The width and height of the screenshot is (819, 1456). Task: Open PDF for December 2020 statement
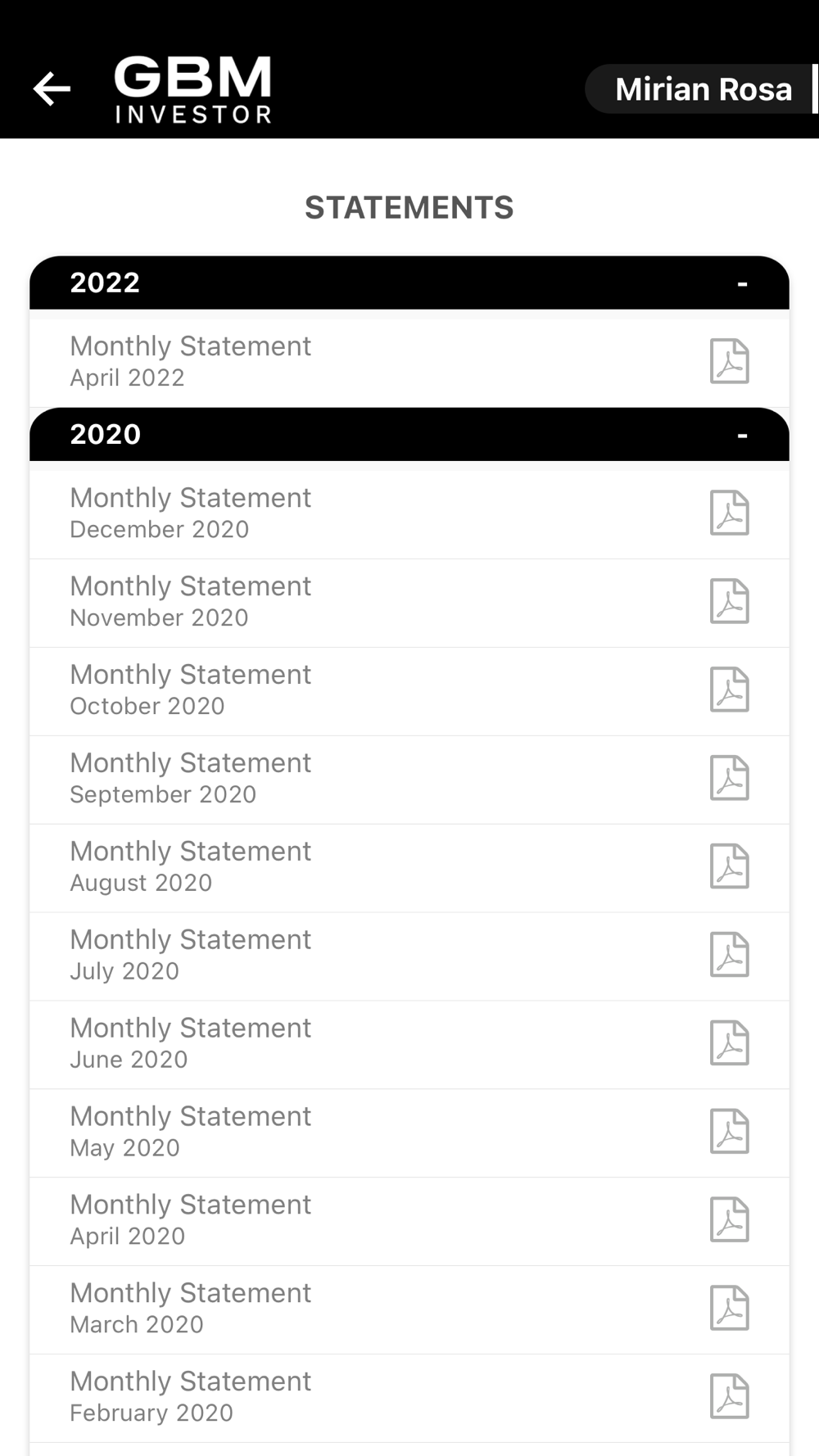click(x=729, y=513)
